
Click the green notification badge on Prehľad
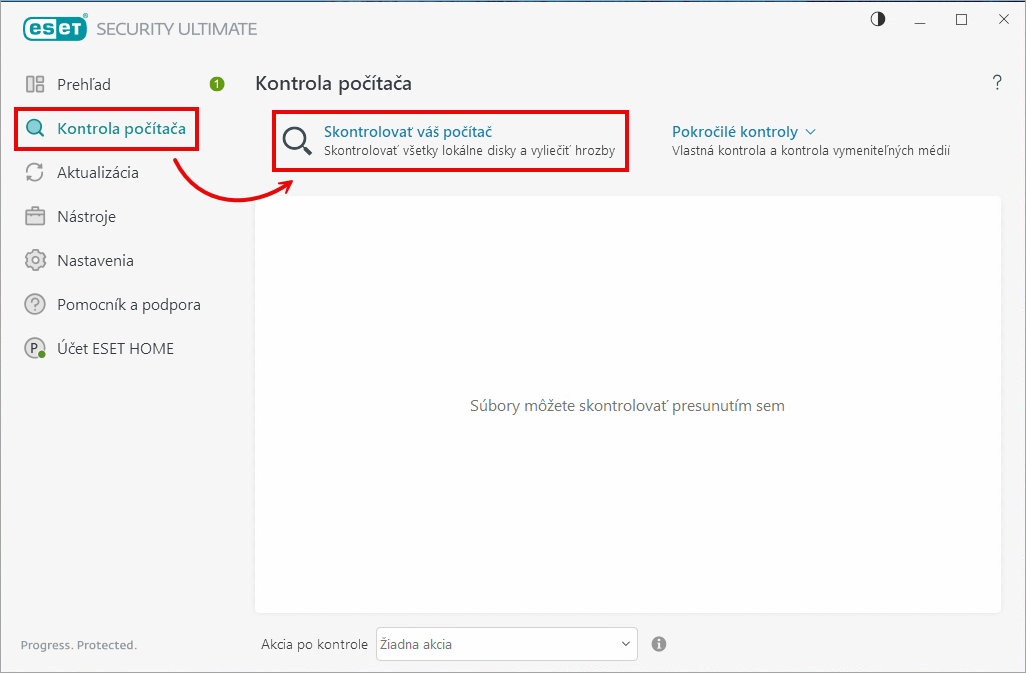point(217,84)
